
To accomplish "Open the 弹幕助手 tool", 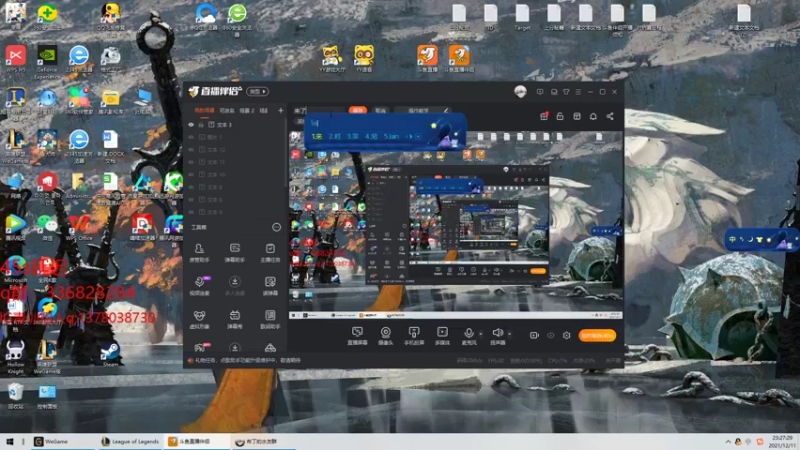I will click(235, 252).
